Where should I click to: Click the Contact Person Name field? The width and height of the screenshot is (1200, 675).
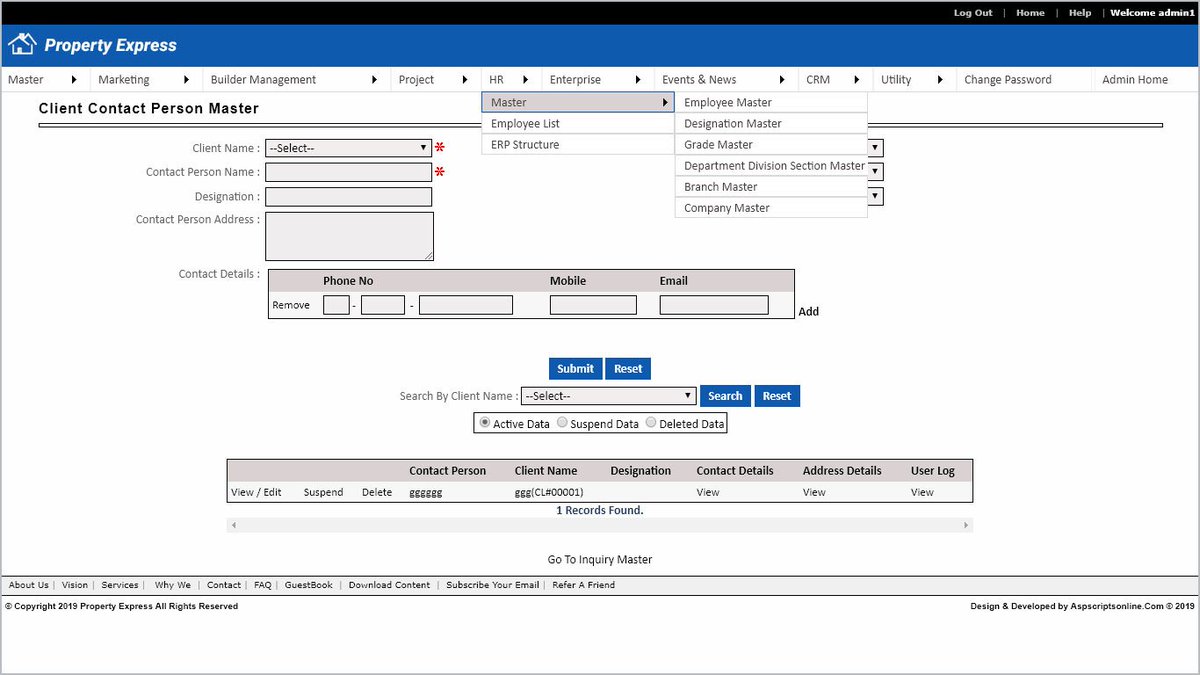pos(348,172)
